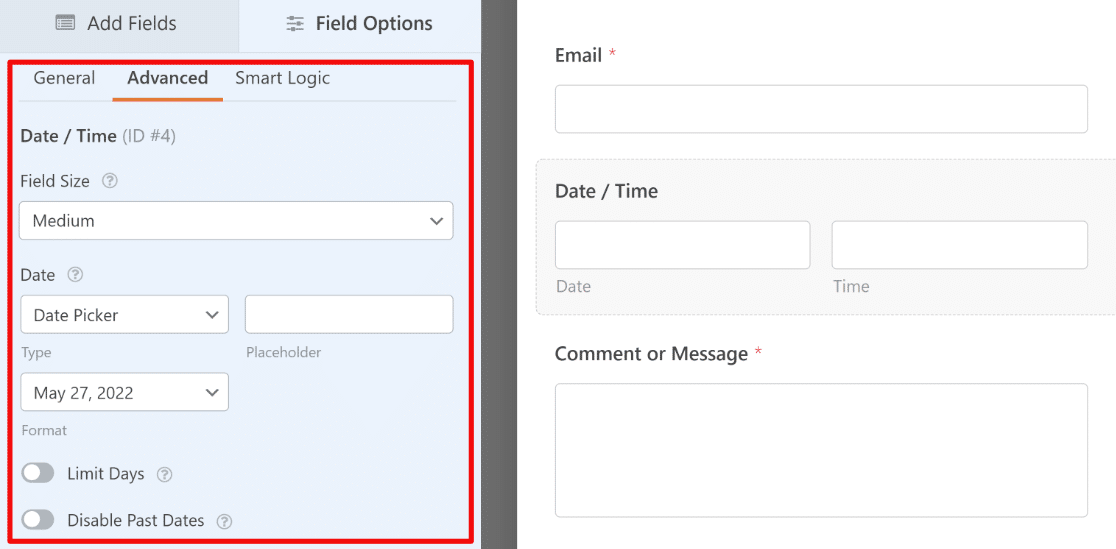Click the Field Options sliders icon

point(295,23)
